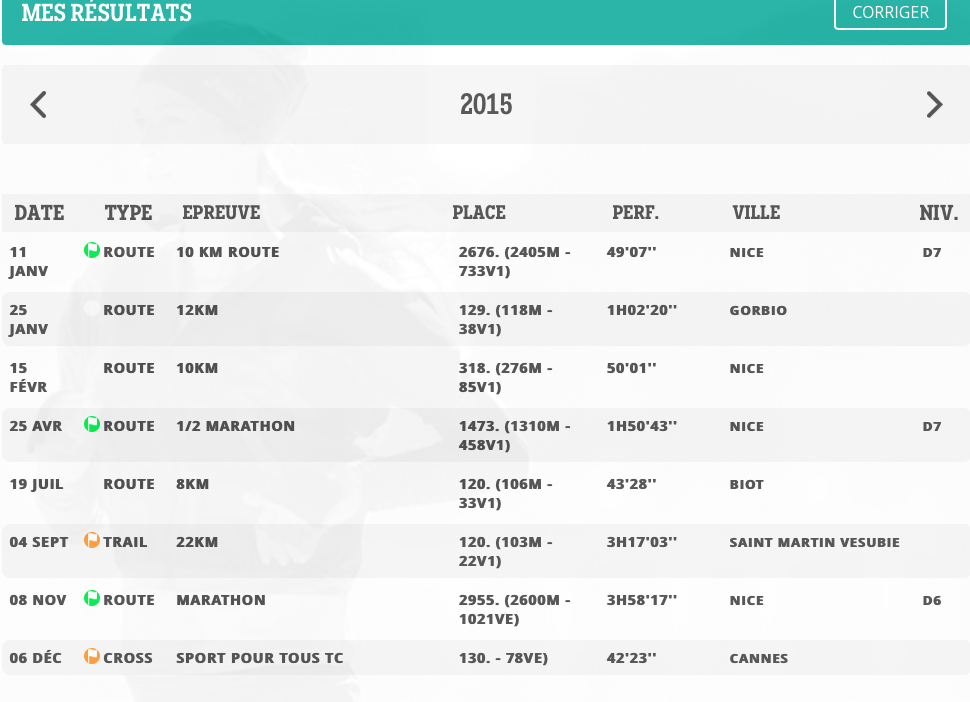Click the PLACE column header
This screenshot has height=702, width=970.
pos(479,213)
